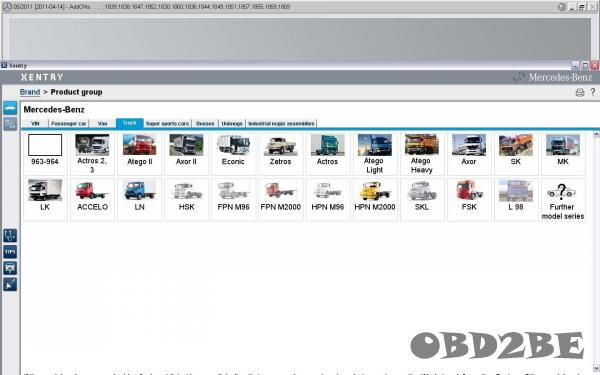Open the Super sports cars tab
The width and height of the screenshot is (600, 375).
coord(168,124)
